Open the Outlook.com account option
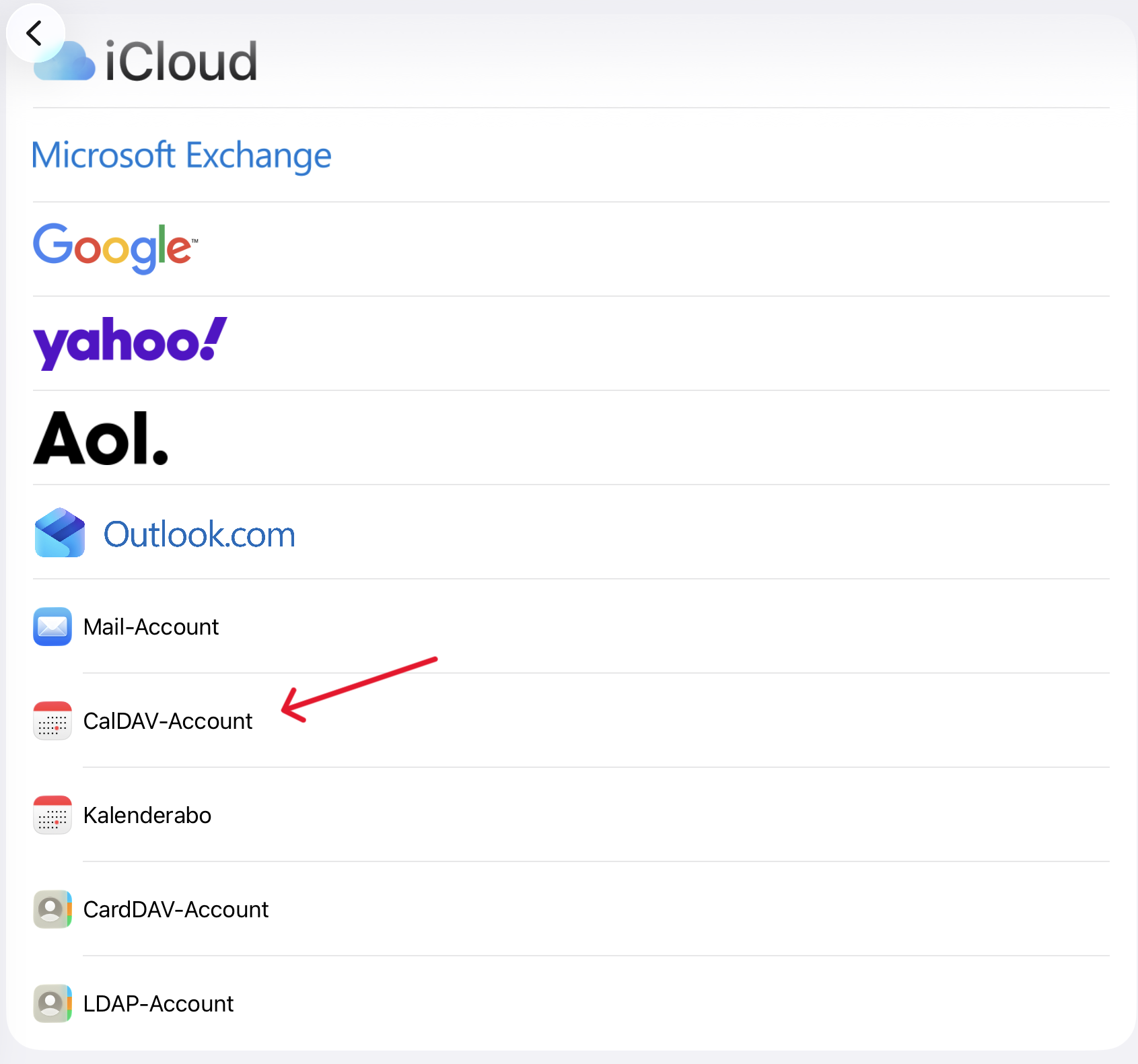The height and width of the screenshot is (1064, 1138). (571, 532)
